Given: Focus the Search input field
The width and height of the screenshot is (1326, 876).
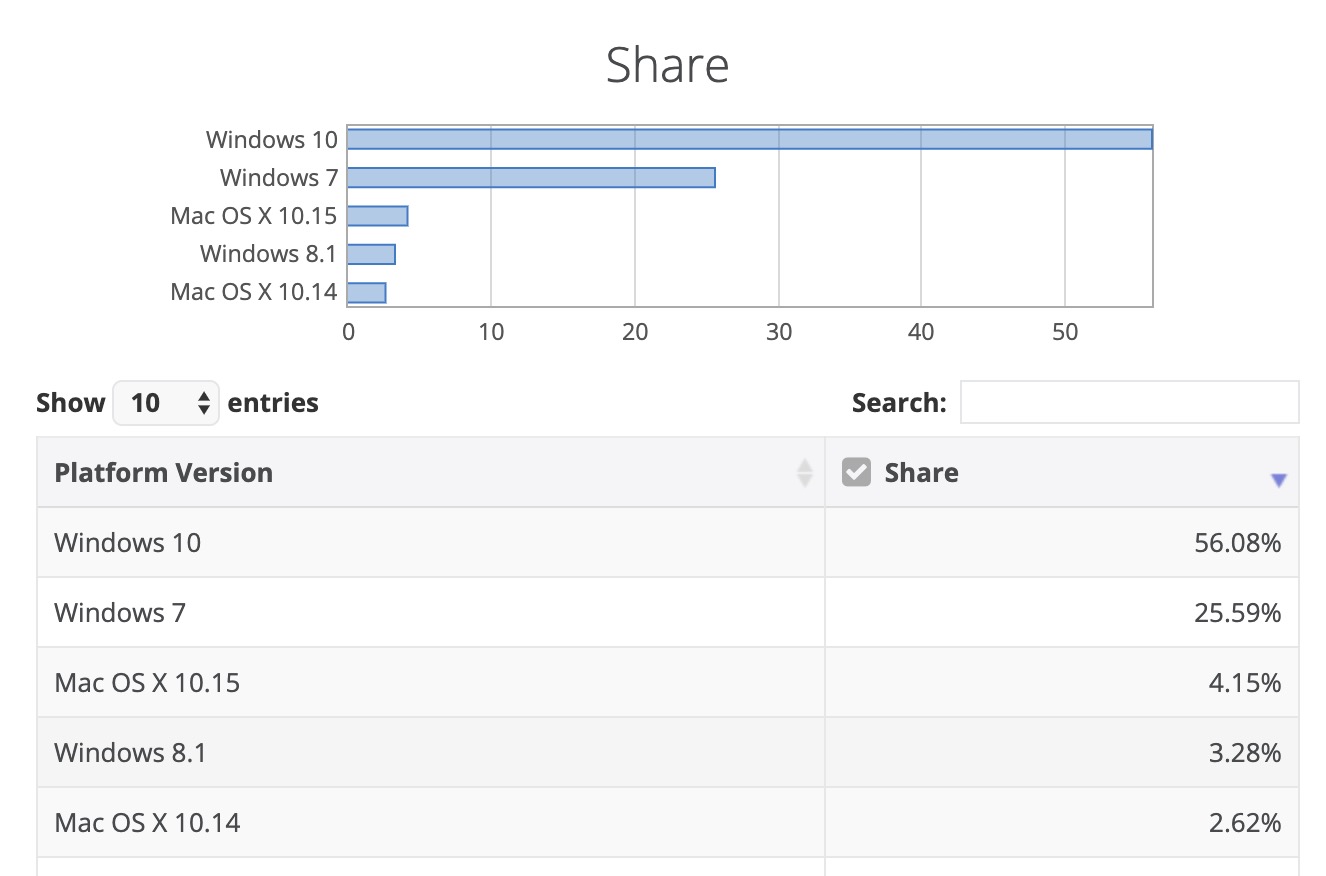Looking at the screenshot, I should [1129, 402].
